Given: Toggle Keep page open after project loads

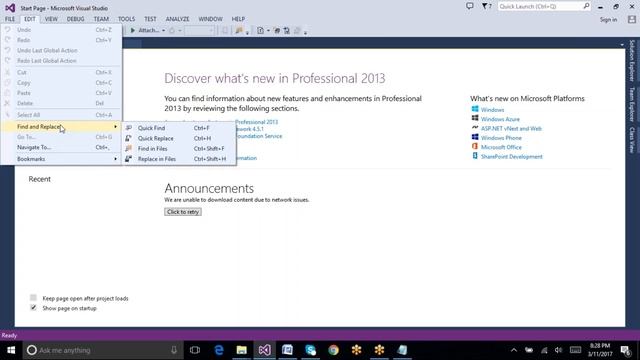Looking at the screenshot, I should pyautogui.click(x=33, y=298).
